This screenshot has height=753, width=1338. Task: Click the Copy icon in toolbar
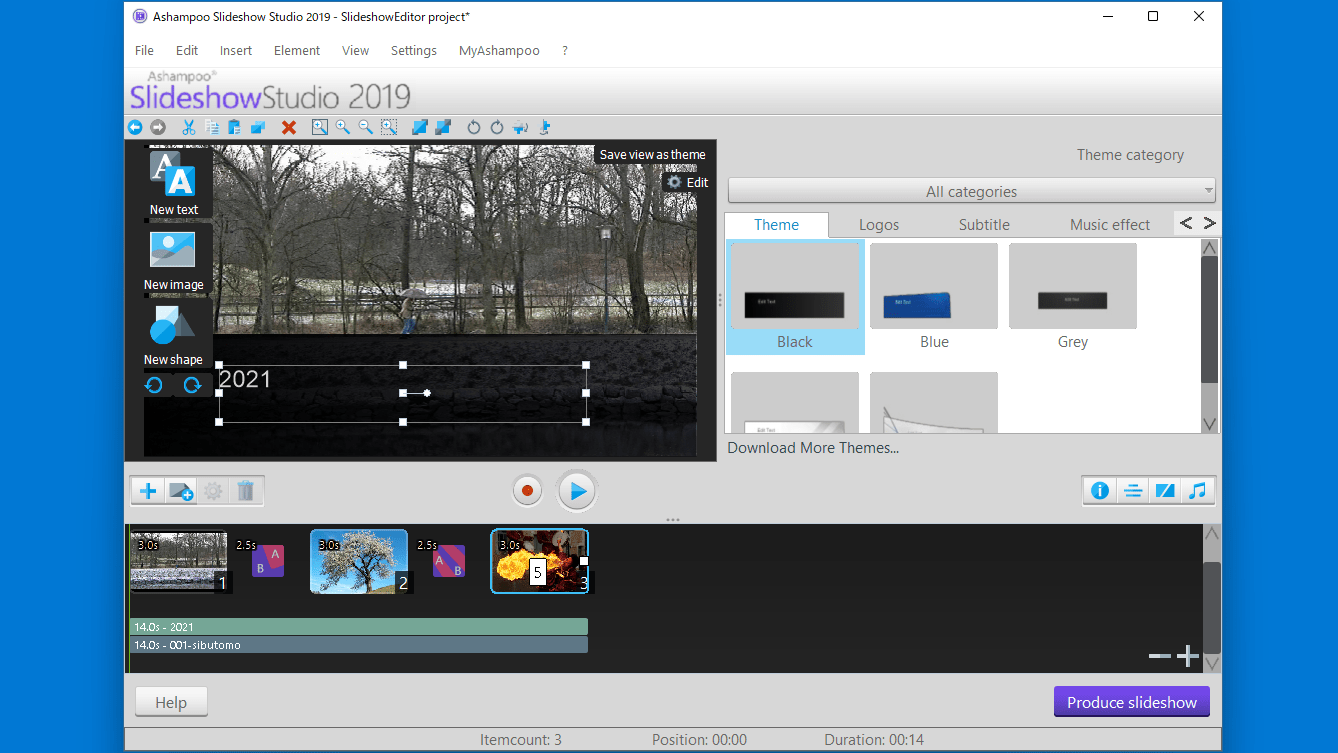tap(212, 127)
